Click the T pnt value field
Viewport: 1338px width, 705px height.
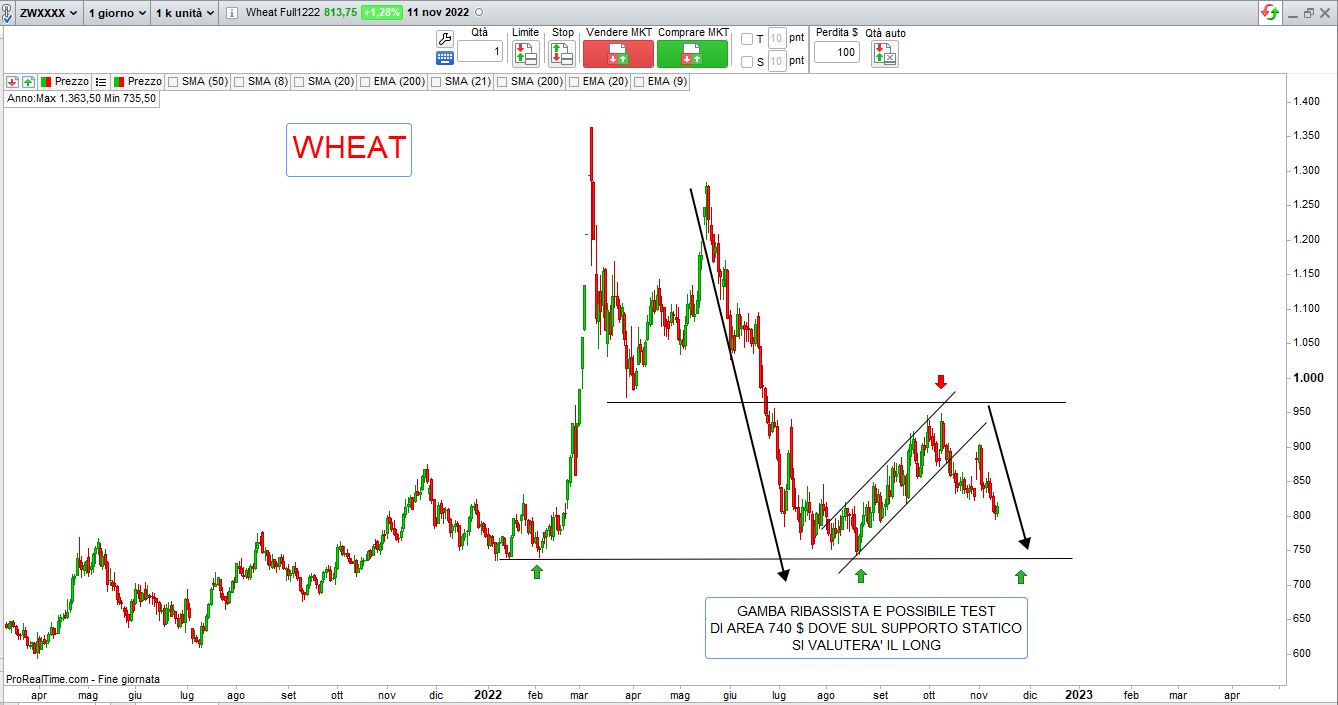coord(777,39)
